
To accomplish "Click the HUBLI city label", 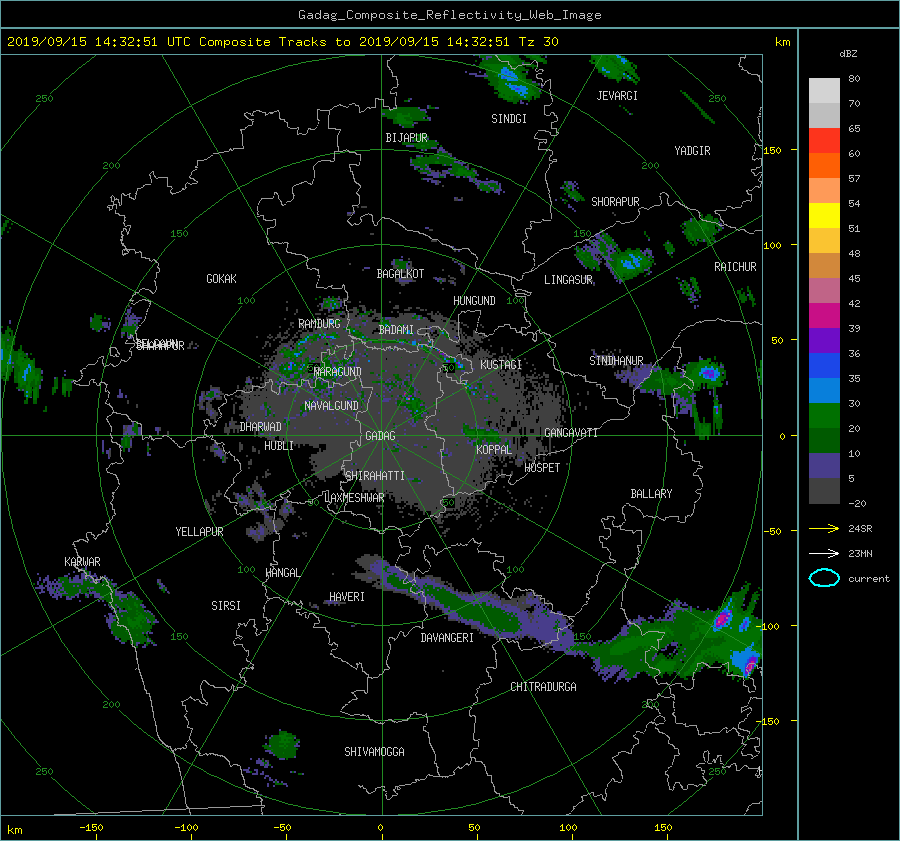I will (278, 446).
